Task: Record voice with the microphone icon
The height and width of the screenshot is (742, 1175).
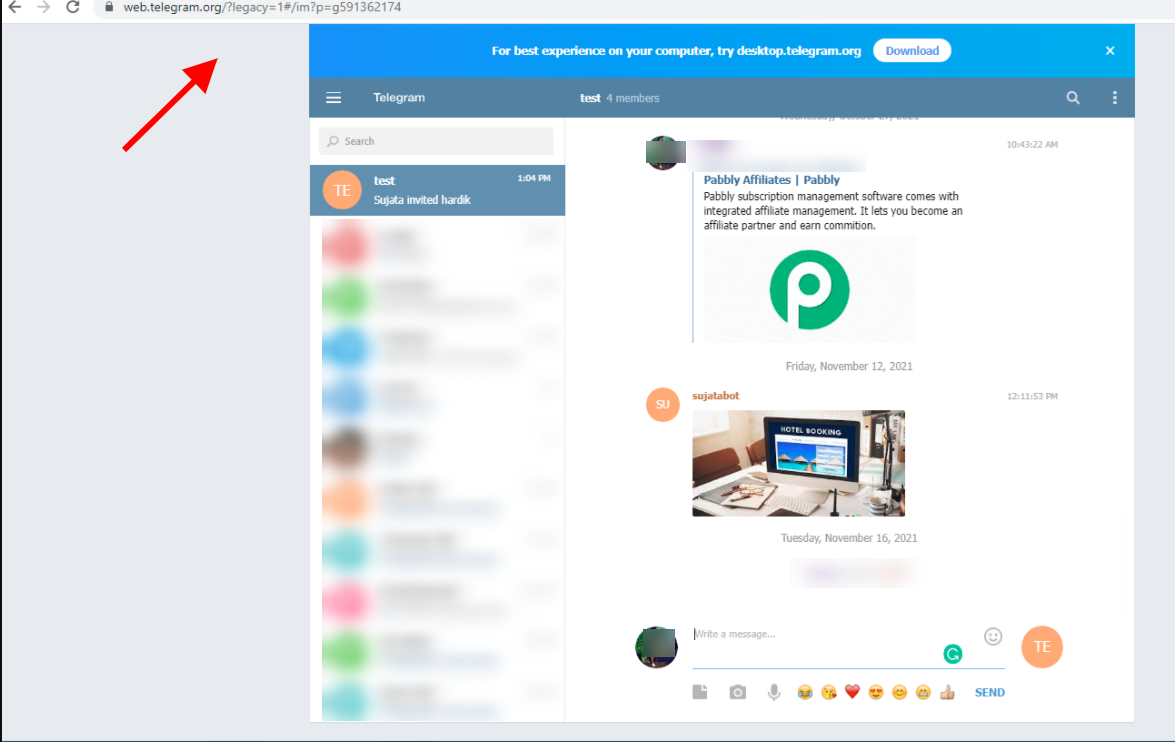Action: click(x=774, y=693)
